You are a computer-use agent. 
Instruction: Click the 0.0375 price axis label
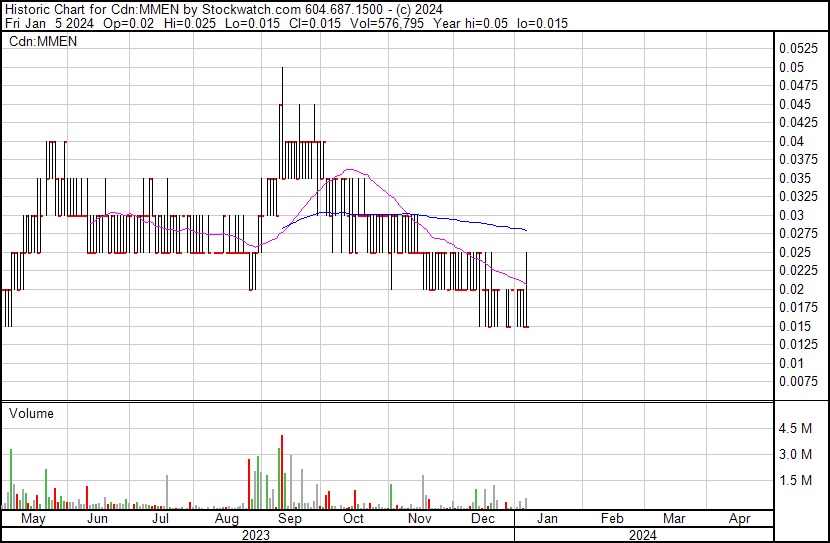point(798,159)
